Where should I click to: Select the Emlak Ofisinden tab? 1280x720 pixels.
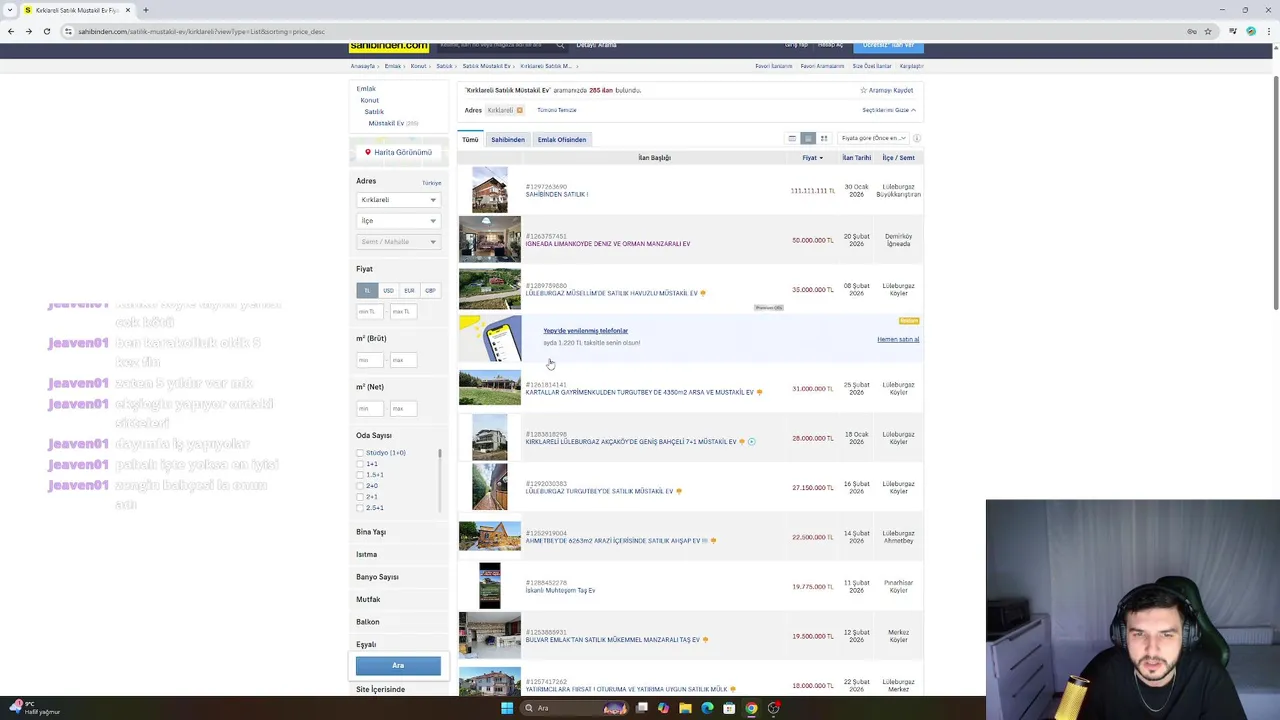tap(562, 139)
